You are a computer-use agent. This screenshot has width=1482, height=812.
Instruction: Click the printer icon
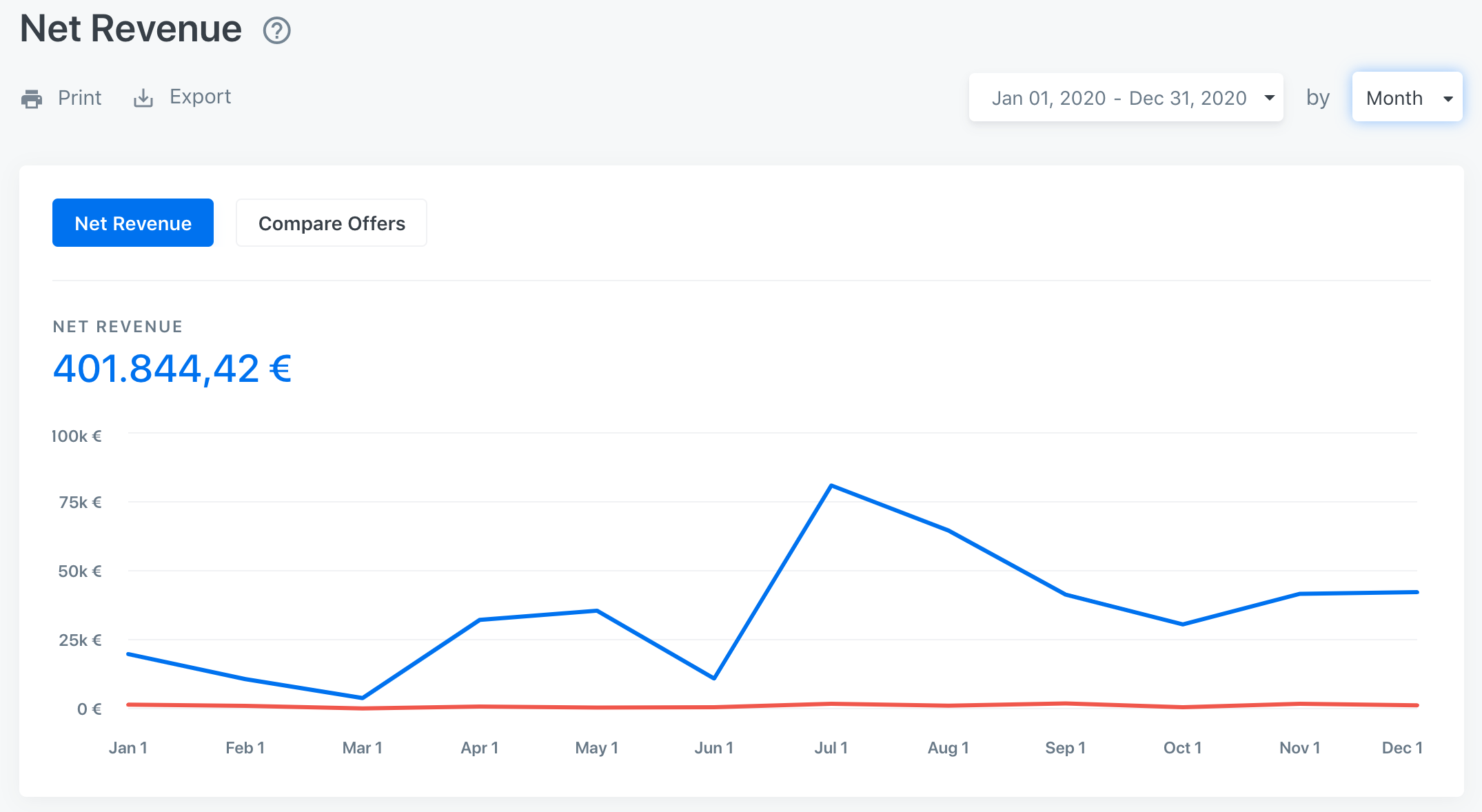pos(32,99)
